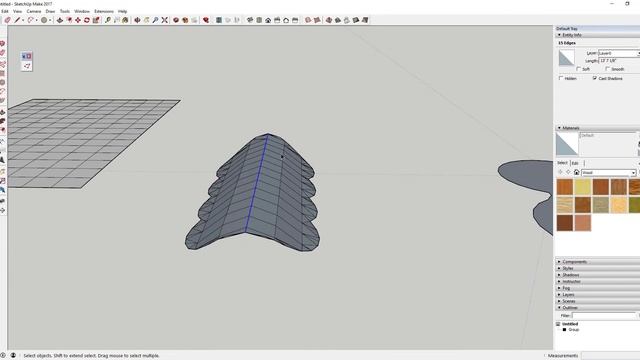Open the View menu

(18, 11)
